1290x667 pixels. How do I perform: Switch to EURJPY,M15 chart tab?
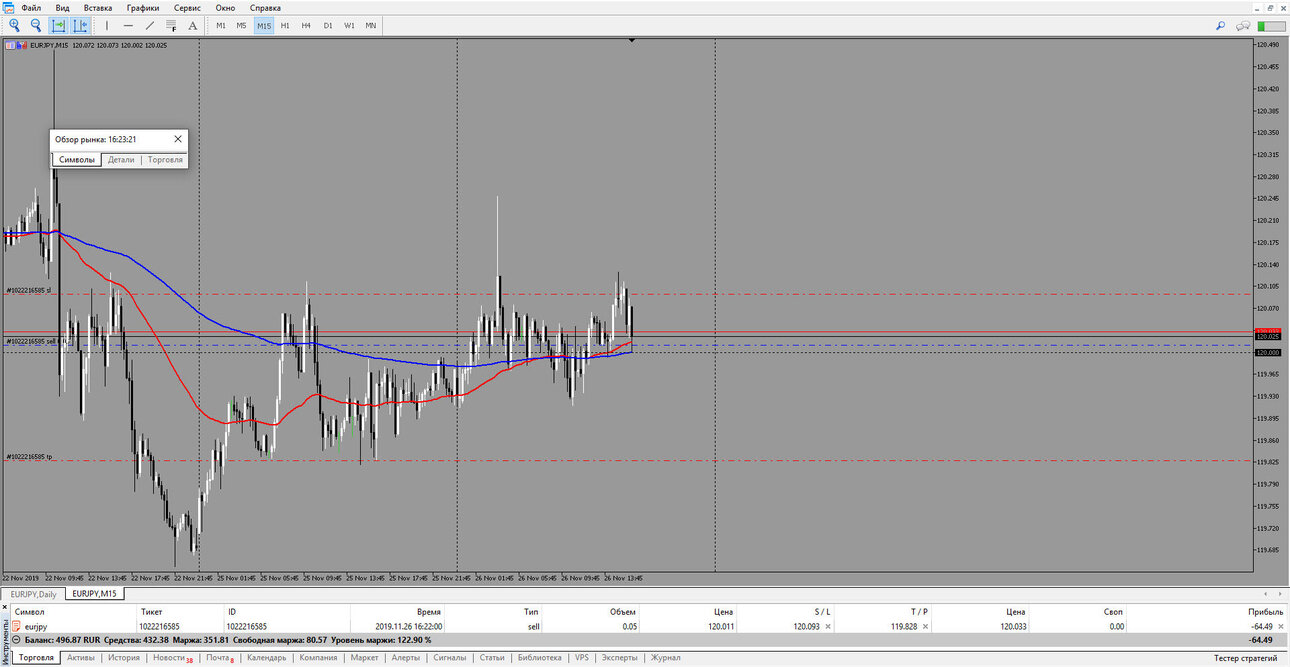click(94, 594)
